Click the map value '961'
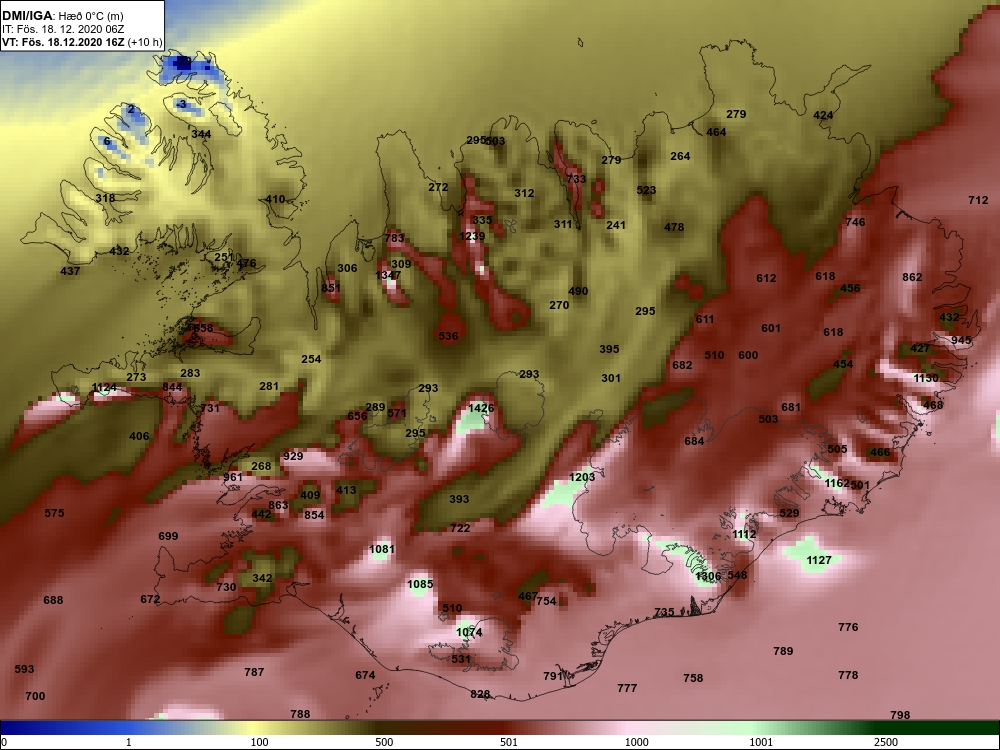The height and width of the screenshot is (750, 1000). (233, 477)
